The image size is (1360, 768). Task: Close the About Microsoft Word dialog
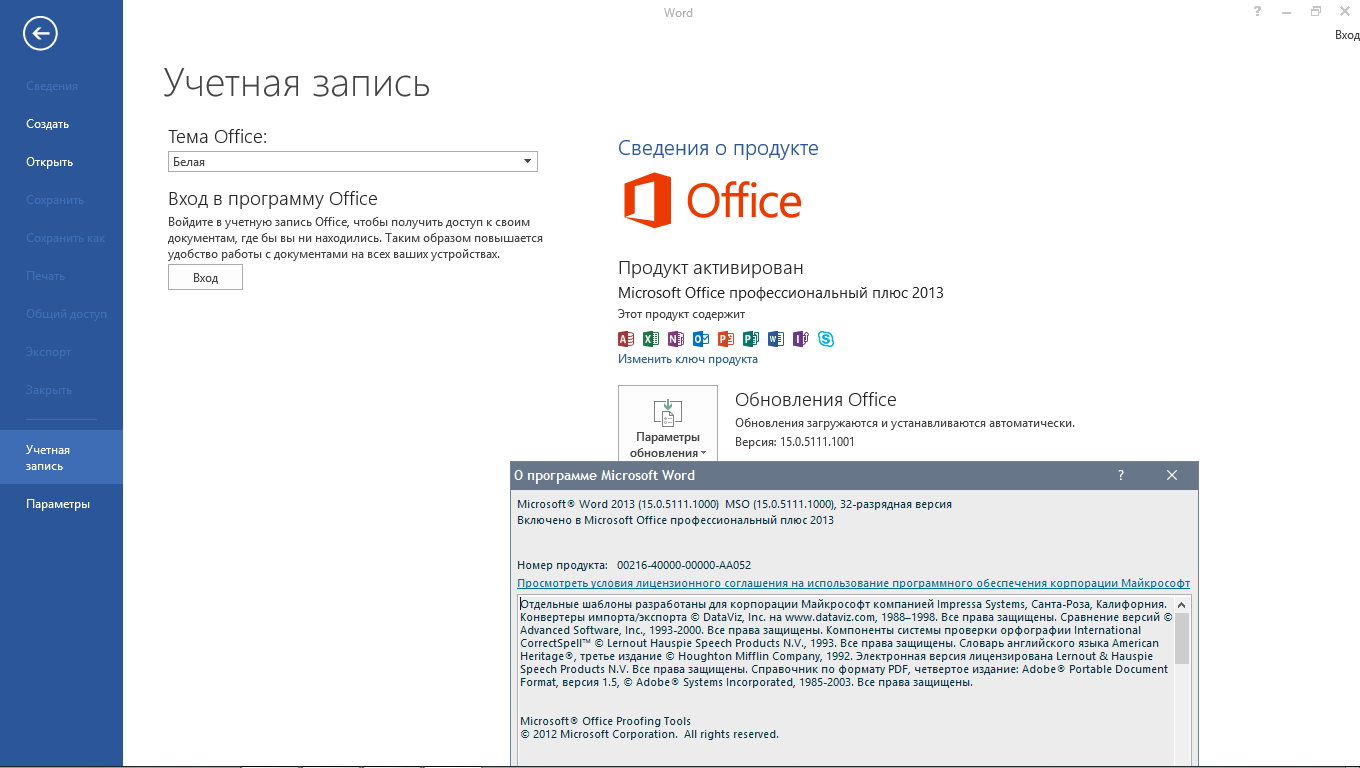click(x=1172, y=475)
